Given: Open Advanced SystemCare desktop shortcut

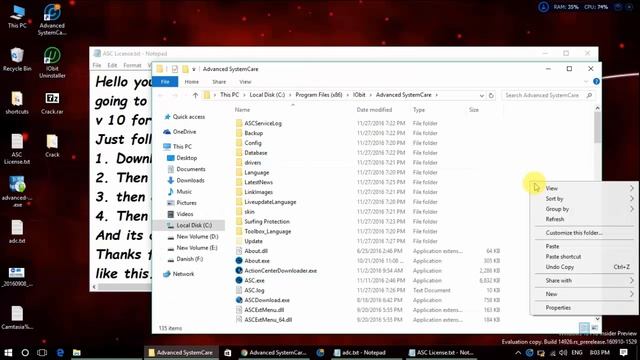Looking at the screenshot, I should (x=52, y=20).
